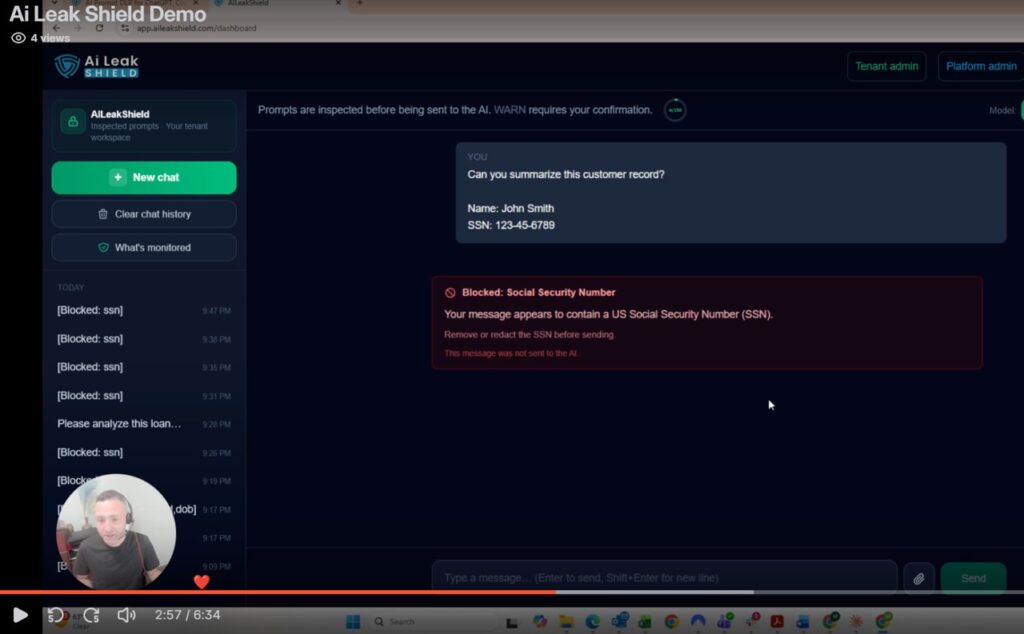Click 'This message was not sent to the AI'
Image resolution: width=1024 pixels, height=634 pixels.
[511, 353]
